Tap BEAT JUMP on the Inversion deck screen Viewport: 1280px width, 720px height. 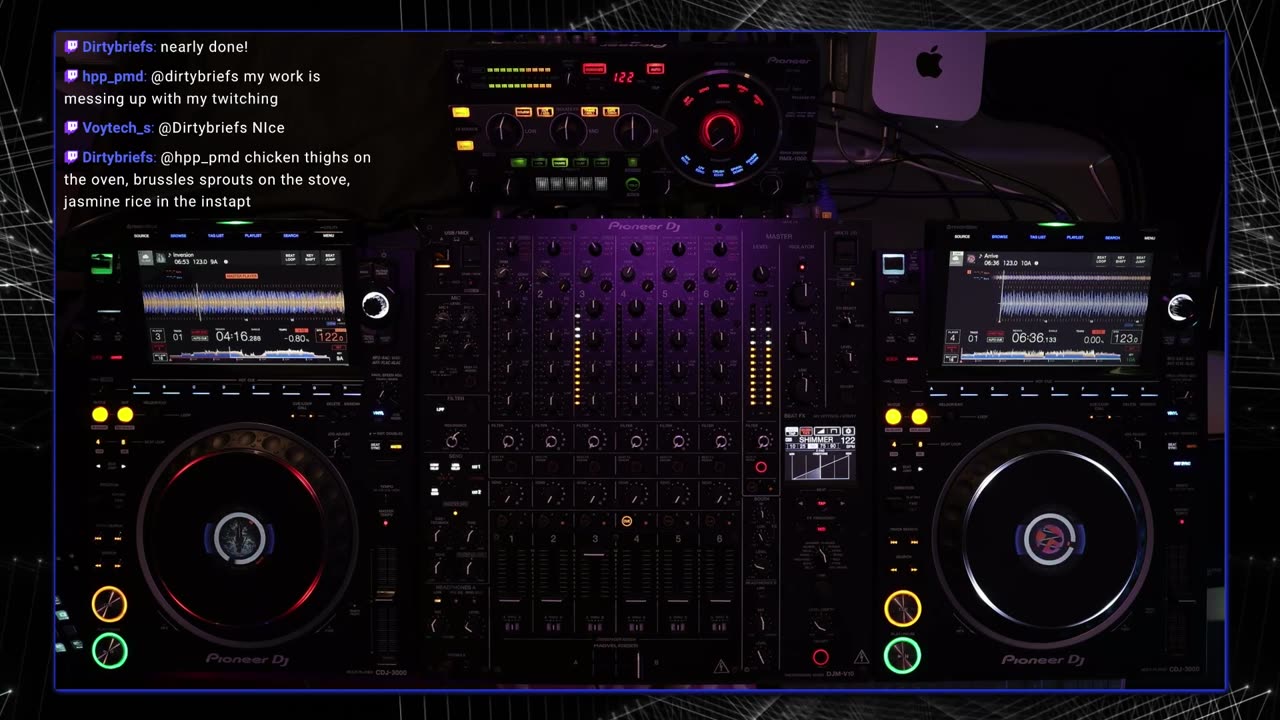[x=330, y=258]
